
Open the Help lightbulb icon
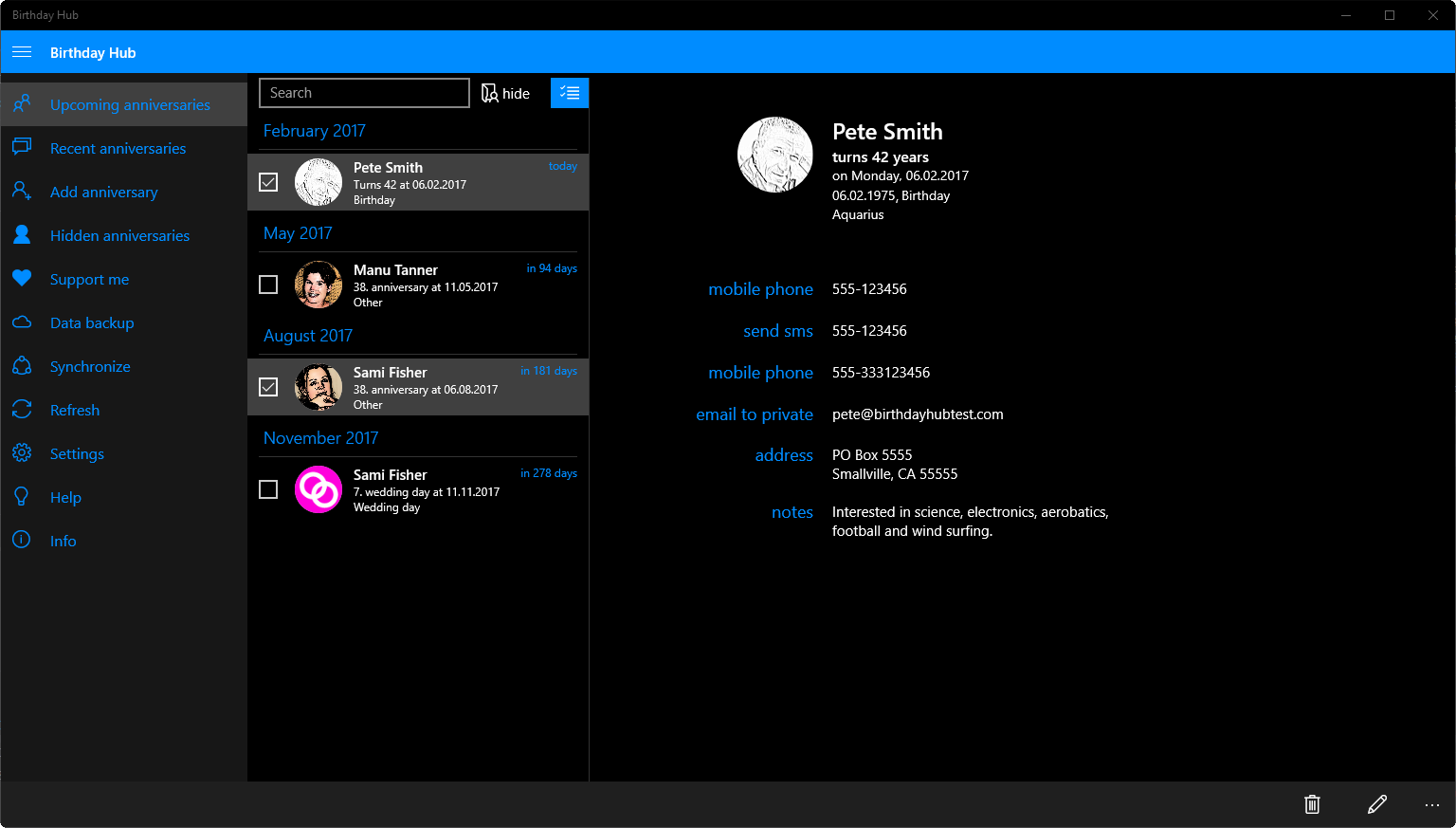click(x=22, y=497)
